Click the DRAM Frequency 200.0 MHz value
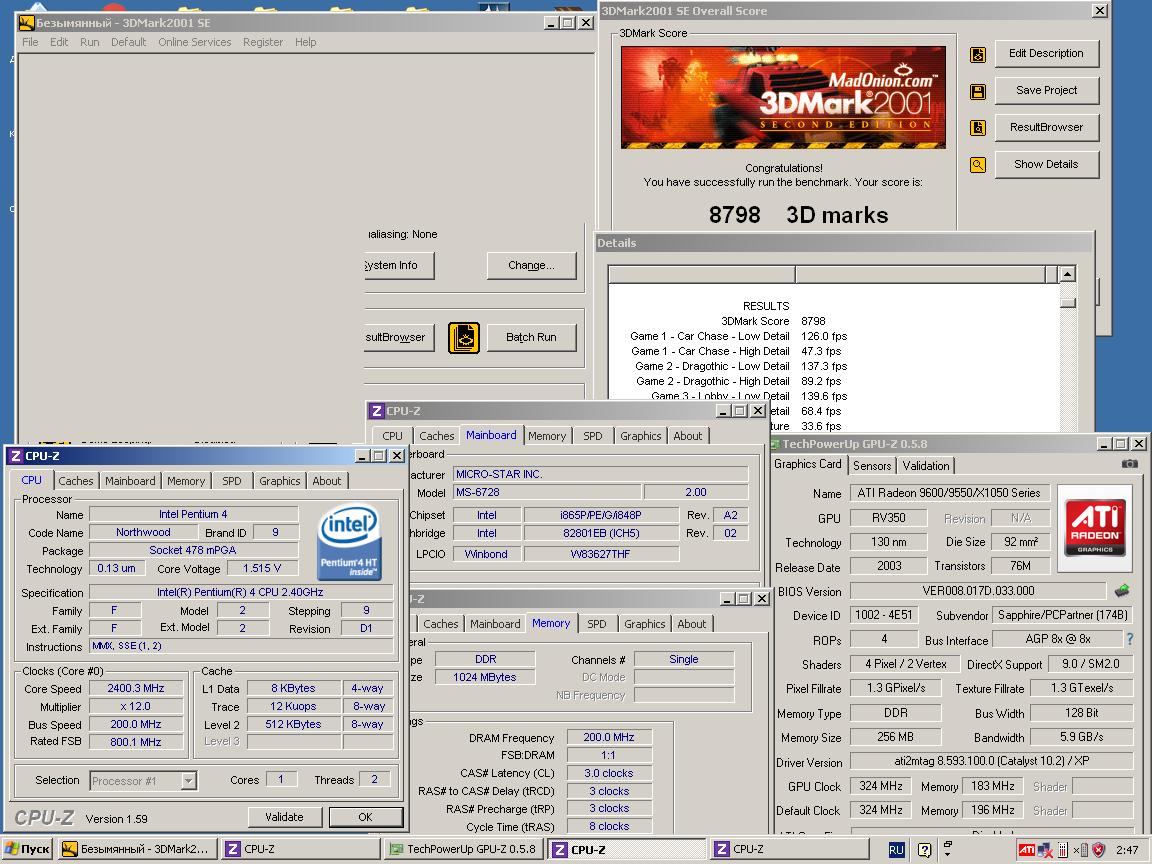Screen dimensions: 1152x864 coord(609,737)
